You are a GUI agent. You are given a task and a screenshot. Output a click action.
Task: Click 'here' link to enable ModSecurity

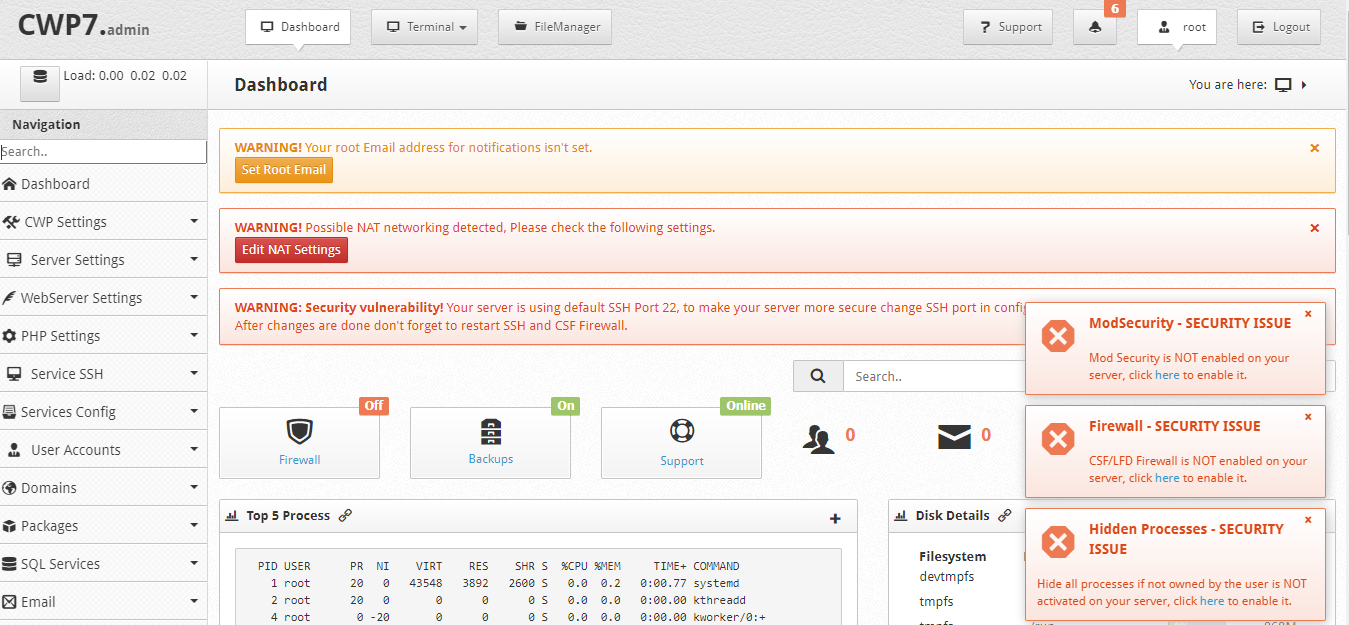tap(1167, 375)
